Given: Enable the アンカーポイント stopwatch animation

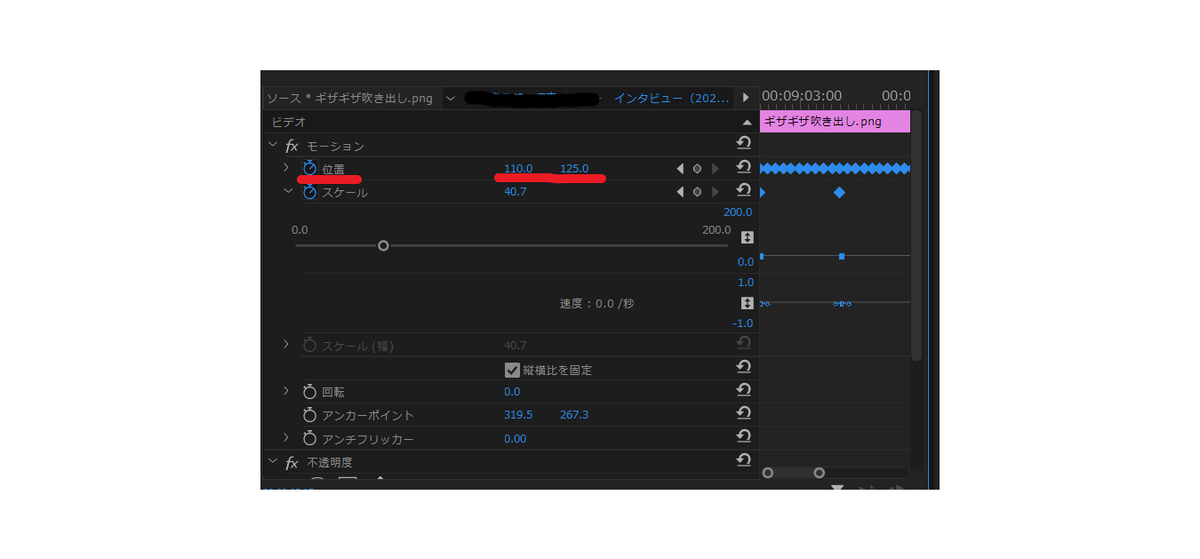Looking at the screenshot, I should point(310,415).
